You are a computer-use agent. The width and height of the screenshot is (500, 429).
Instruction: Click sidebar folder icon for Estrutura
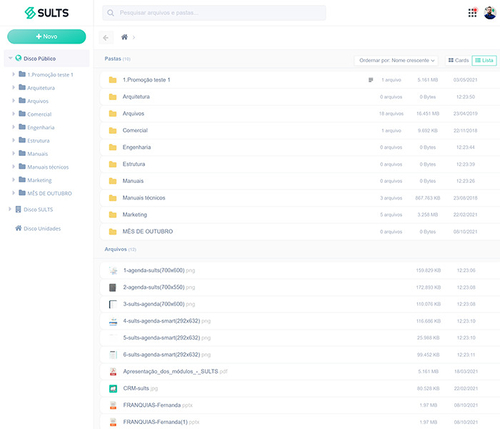point(22,140)
